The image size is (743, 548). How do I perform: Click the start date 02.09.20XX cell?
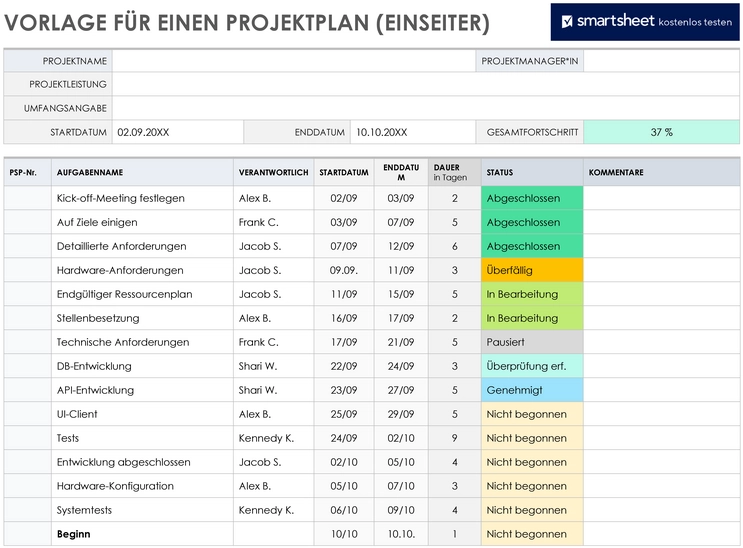point(178,132)
